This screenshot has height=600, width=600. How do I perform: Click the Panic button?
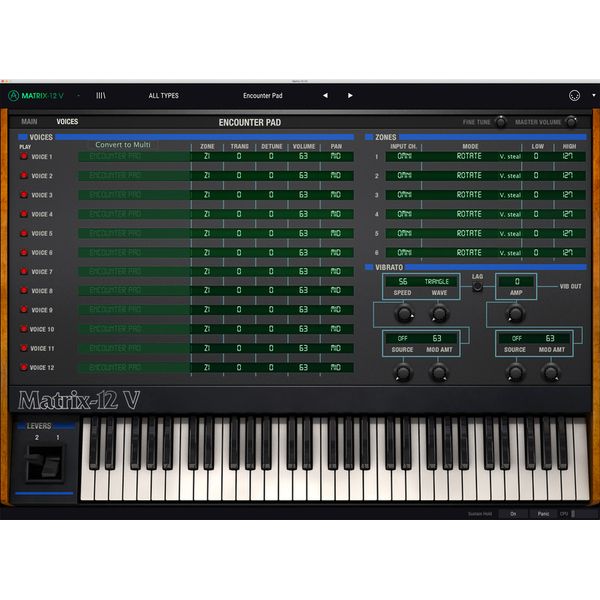tap(543, 514)
